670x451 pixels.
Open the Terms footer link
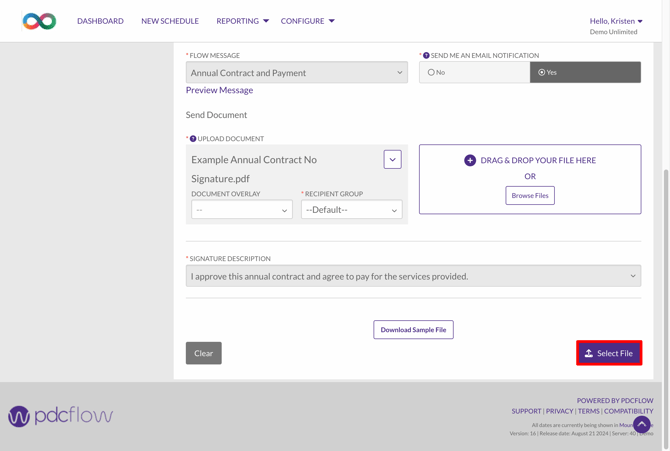(x=589, y=411)
